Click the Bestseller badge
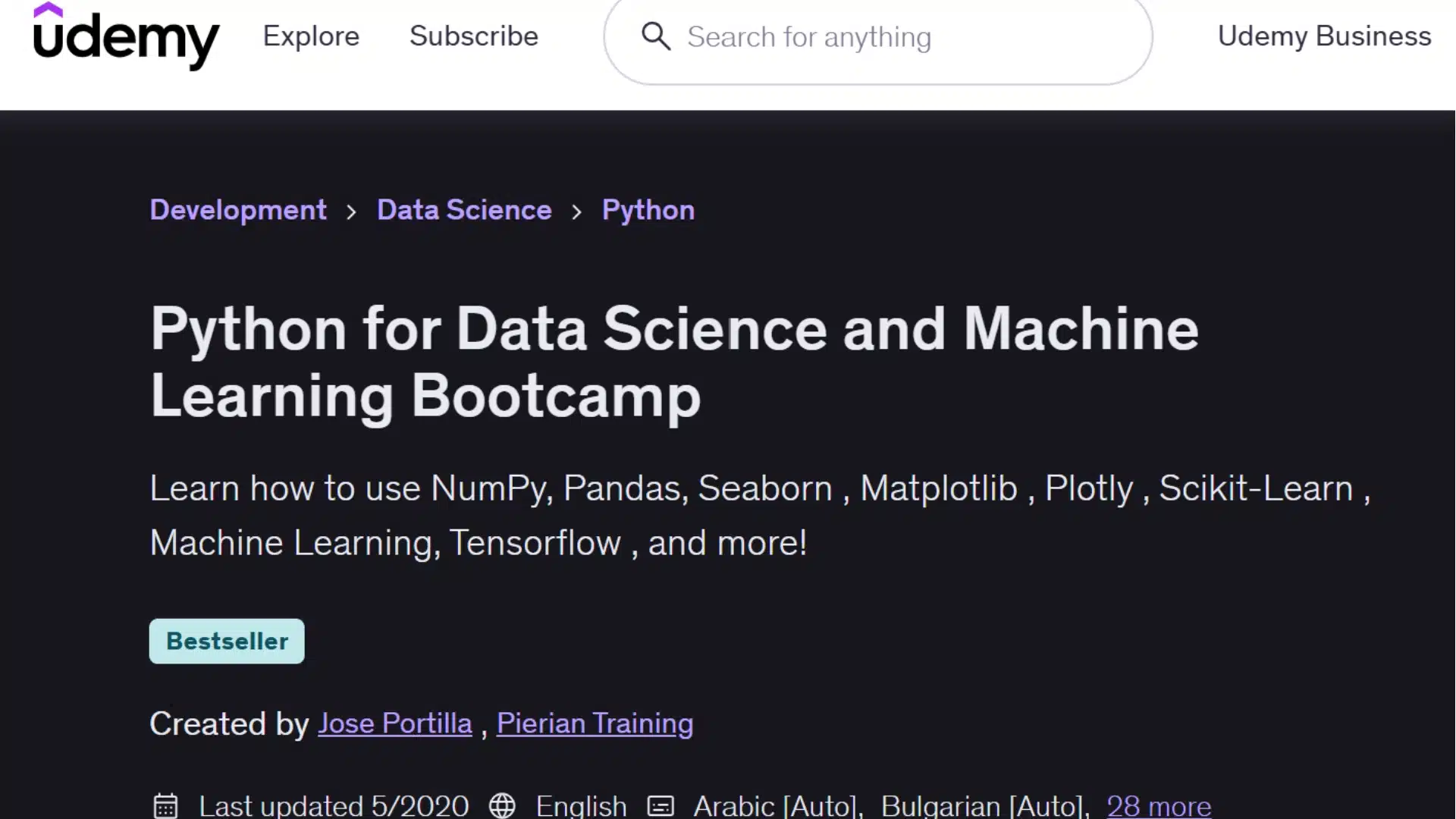This screenshot has height=819, width=1456. [227, 642]
